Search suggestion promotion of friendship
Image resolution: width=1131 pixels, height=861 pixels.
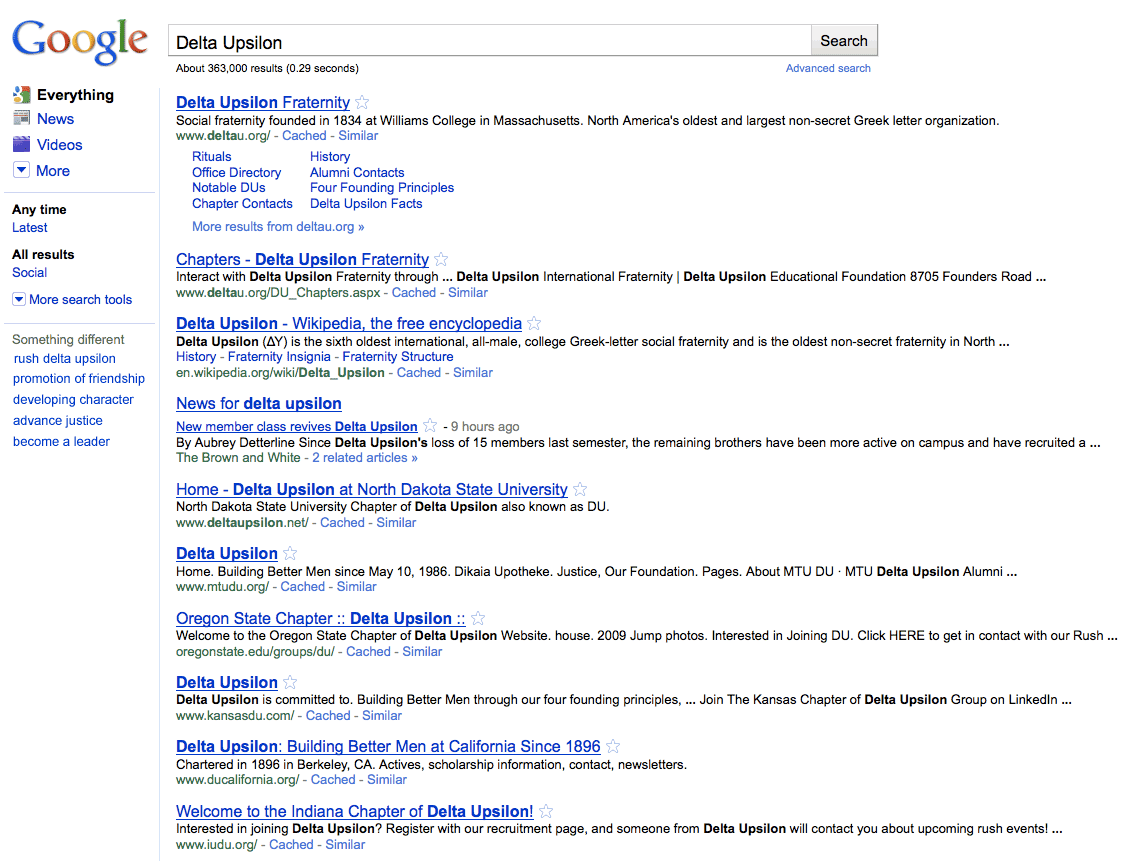(x=79, y=379)
